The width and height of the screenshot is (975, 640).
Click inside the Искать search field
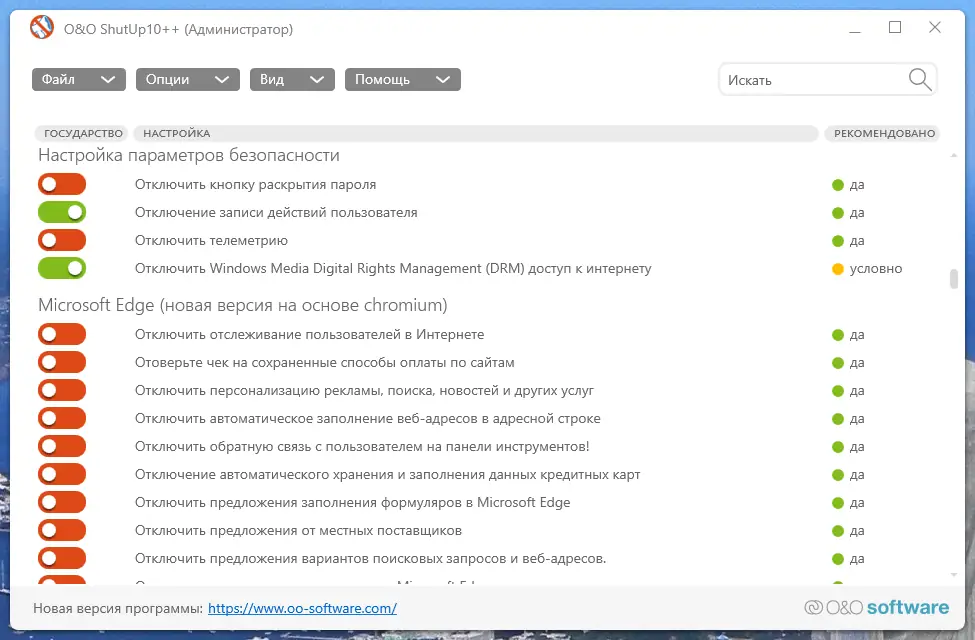[x=800, y=79]
